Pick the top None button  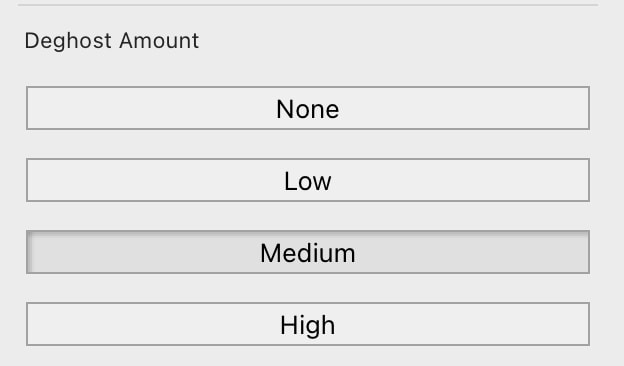308,108
